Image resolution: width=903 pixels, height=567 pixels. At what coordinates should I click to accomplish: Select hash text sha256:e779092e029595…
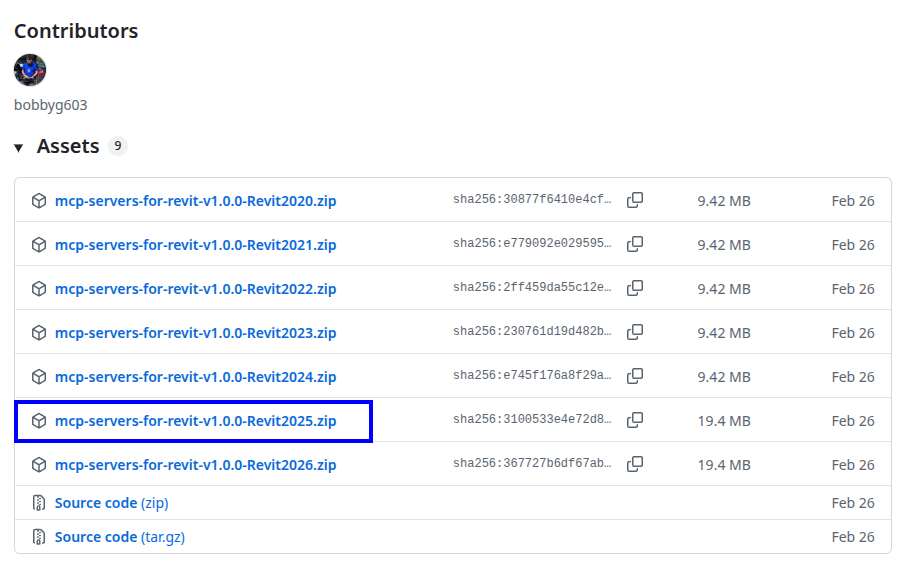tap(532, 243)
